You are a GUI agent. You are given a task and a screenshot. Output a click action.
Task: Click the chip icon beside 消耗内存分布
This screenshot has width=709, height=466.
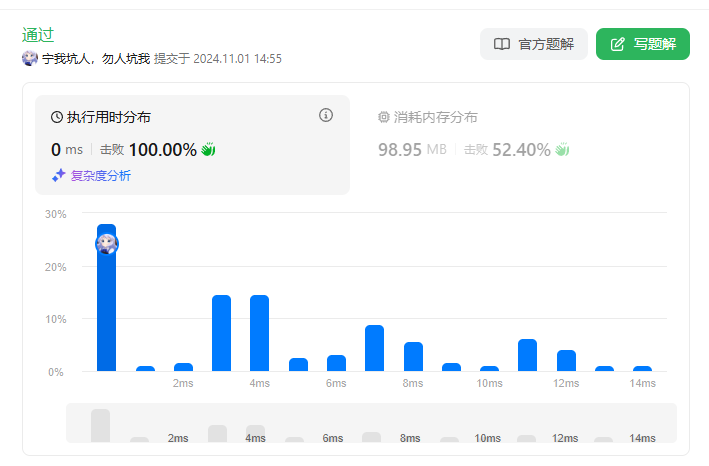pyautogui.click(x=384, y=118)
